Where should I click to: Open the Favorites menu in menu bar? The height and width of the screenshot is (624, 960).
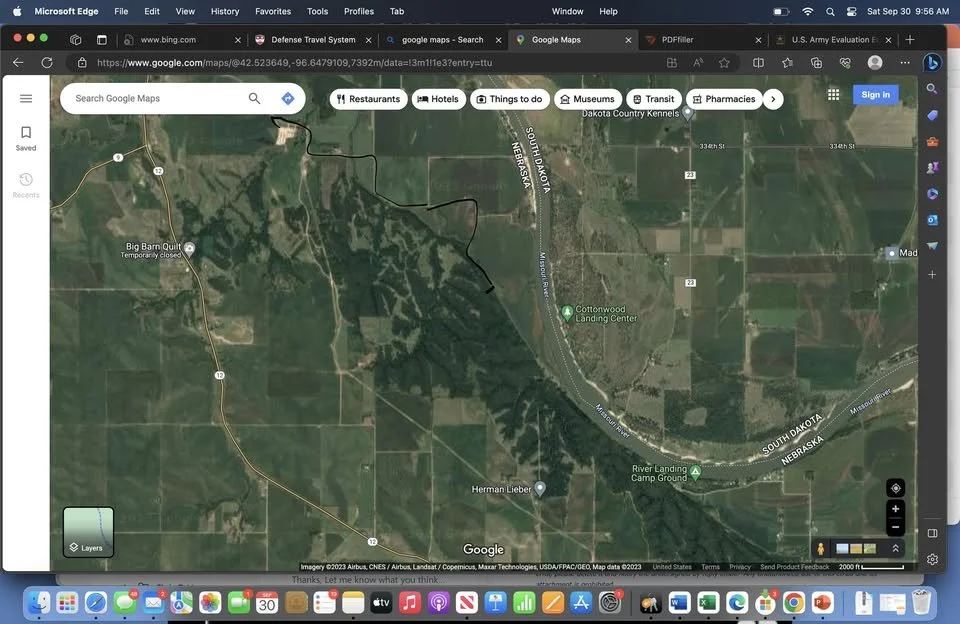pyautogui.click(x=272, y=11)
